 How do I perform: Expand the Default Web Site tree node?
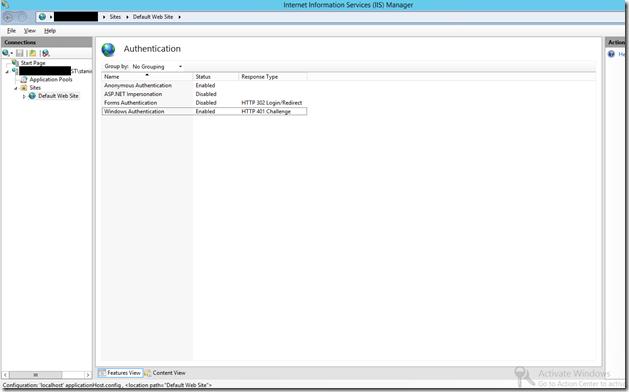click(24, 96)
